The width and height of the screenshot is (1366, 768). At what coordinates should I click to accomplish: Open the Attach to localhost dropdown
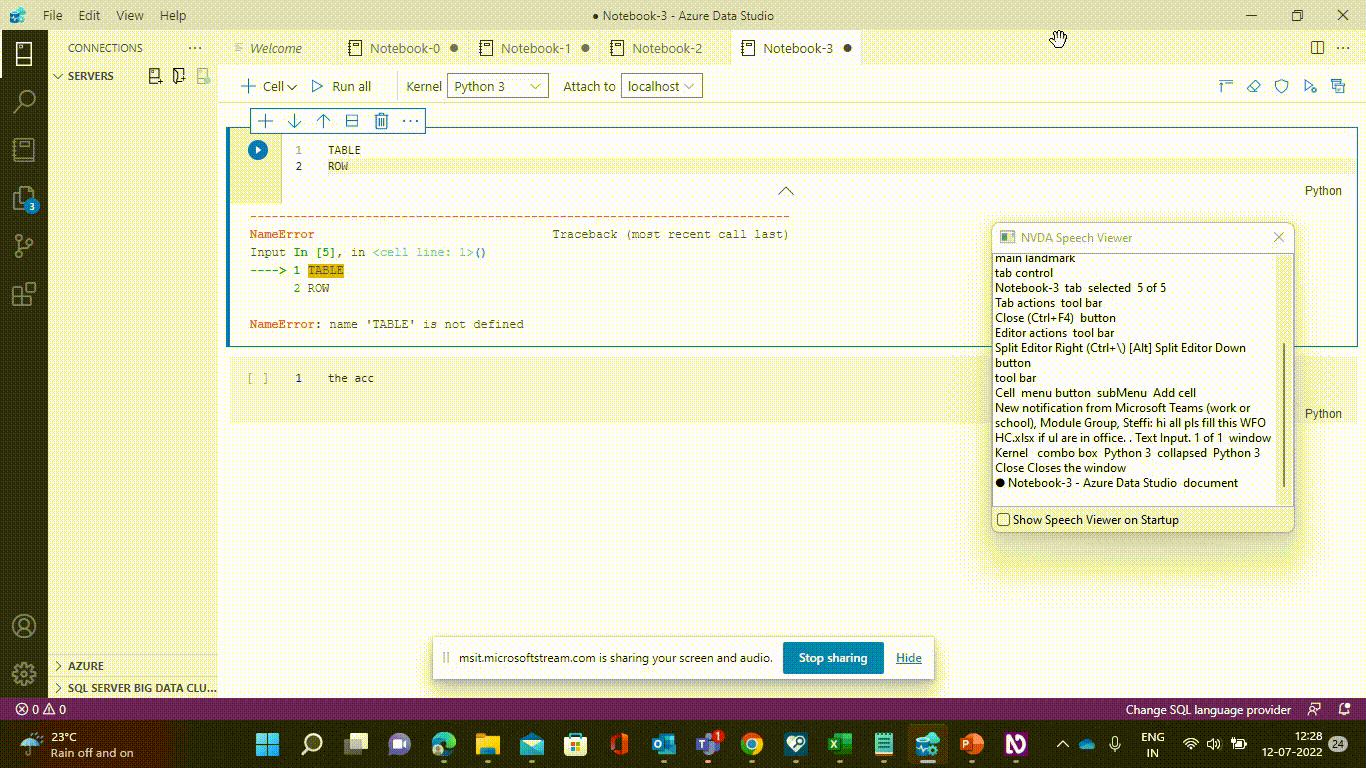[x=661, y=86]
